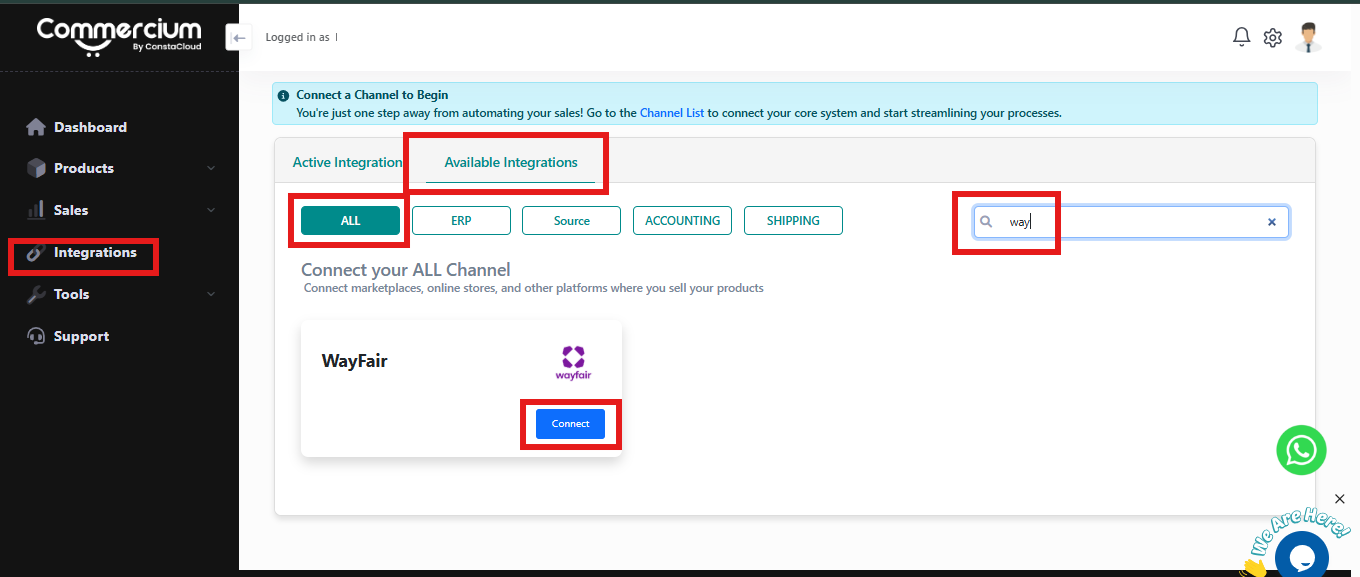1360x577 pixels.
Task: Expand the Products menu chevron
Action: coord(211,168)
